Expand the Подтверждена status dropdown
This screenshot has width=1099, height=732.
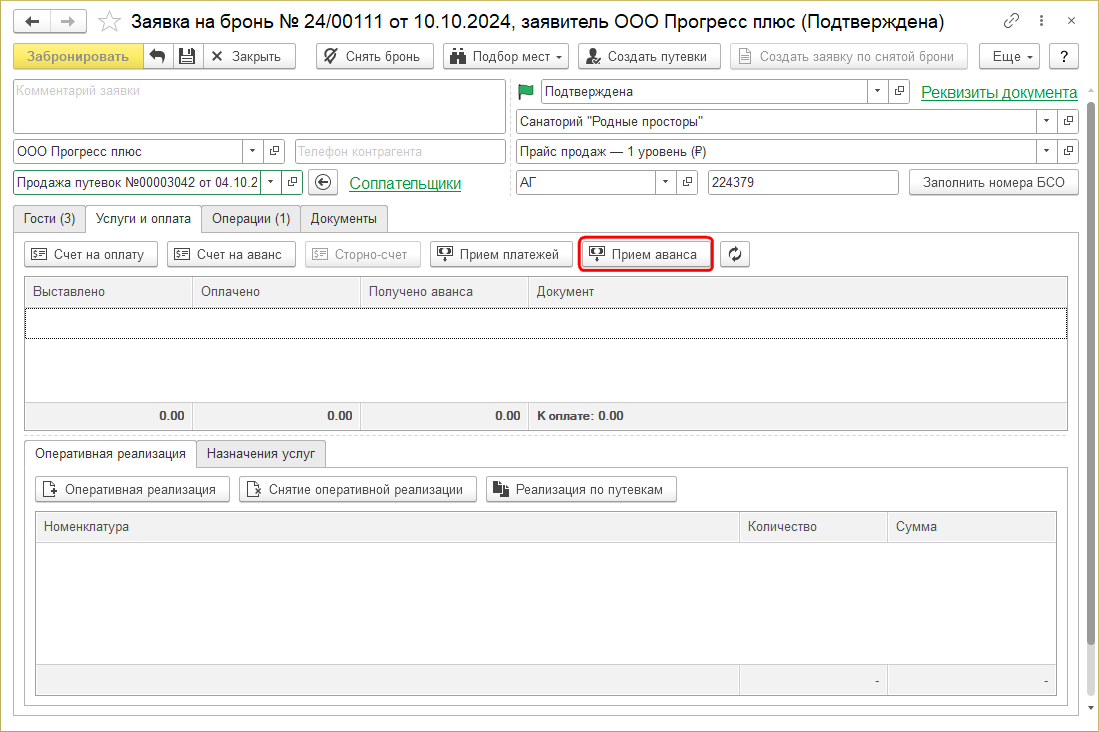(x=878, y=91)
